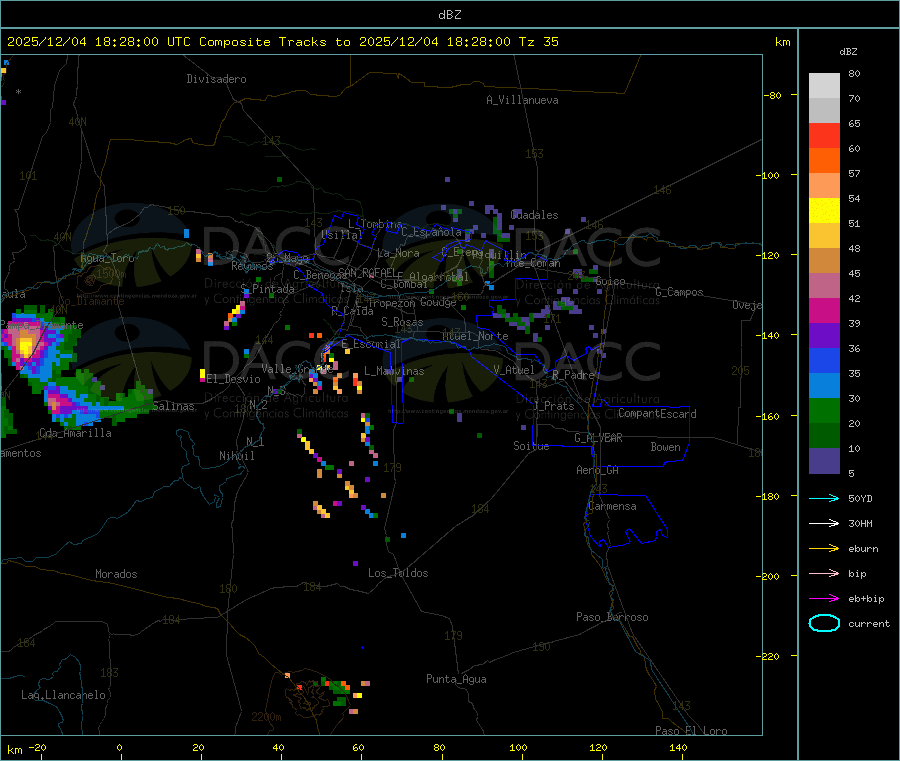Viewport: 900px width, 761px height.
Task: Click the timestamp header '2025/12/04 18:28:00 UTC Composite'
Action: click(138, 42)
